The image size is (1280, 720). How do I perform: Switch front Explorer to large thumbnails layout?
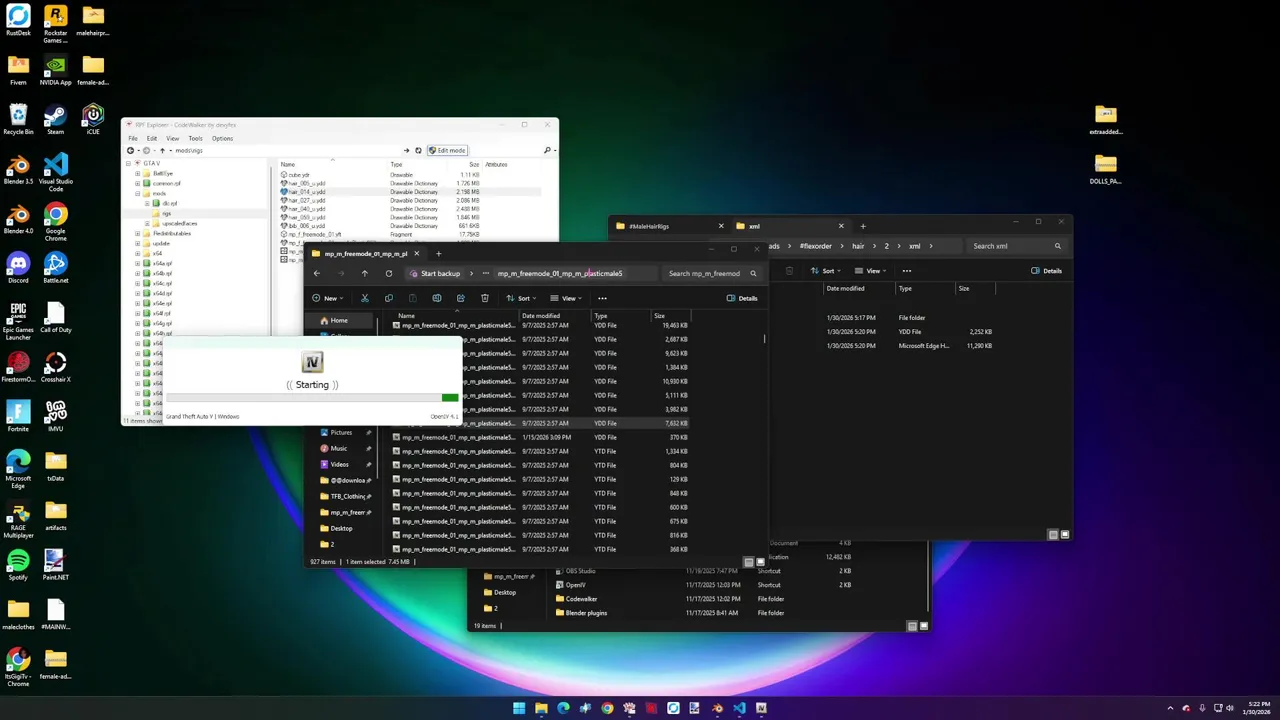(x=760, y=562)
